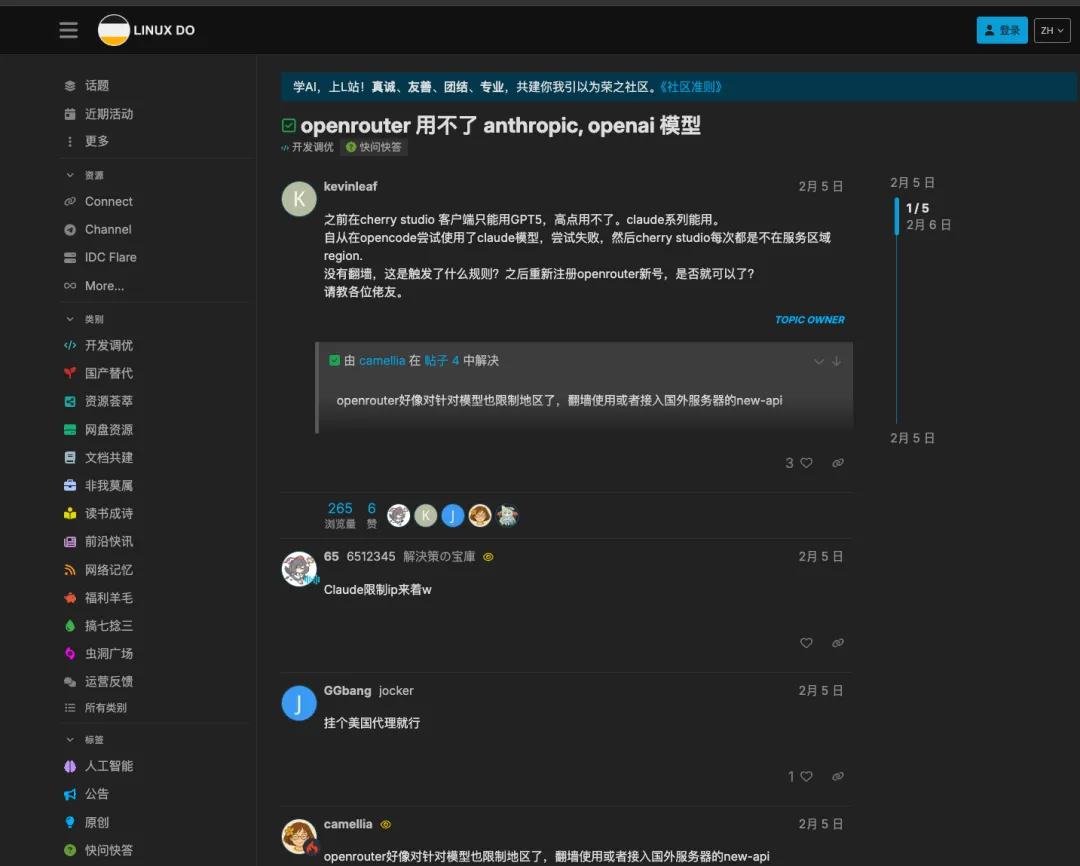Viewport: 1080px width, 866px height.
Task: Open the 资源荟萃 category
Action: coord(108,401)
